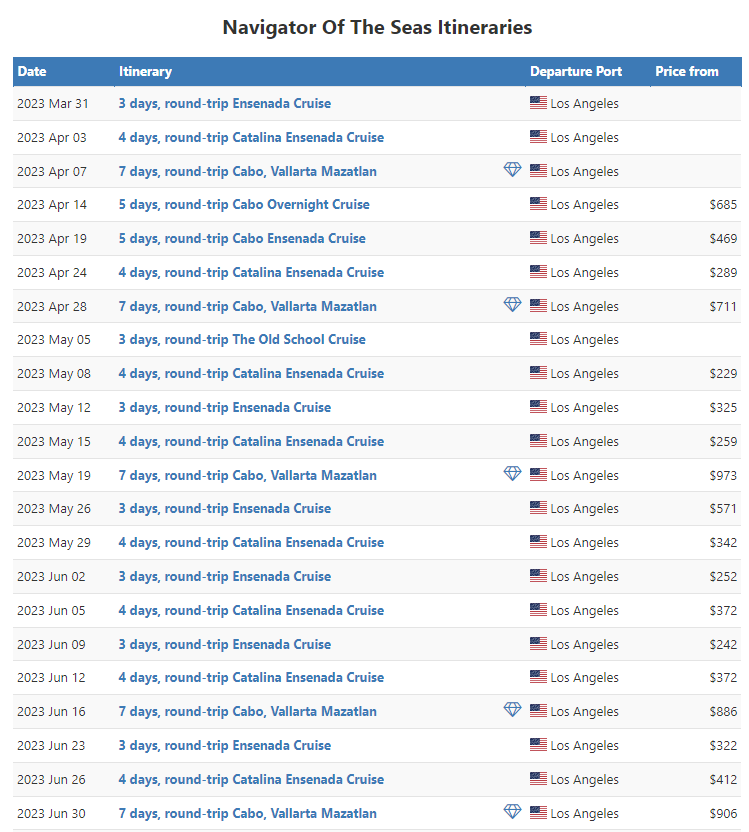This screenshot has height=832, width=749.
Task: Open the 5 days Cabo Ensenada Cruise link
Action: coord(242,238)
